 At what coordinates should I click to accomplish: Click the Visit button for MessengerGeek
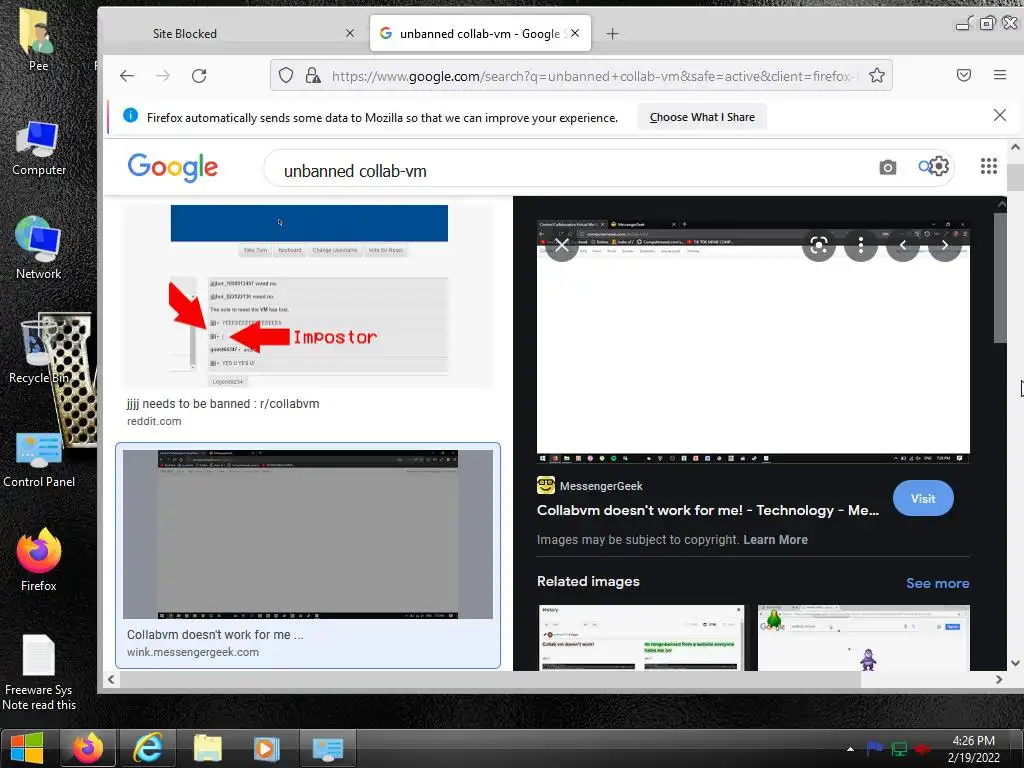coord(923,499)
